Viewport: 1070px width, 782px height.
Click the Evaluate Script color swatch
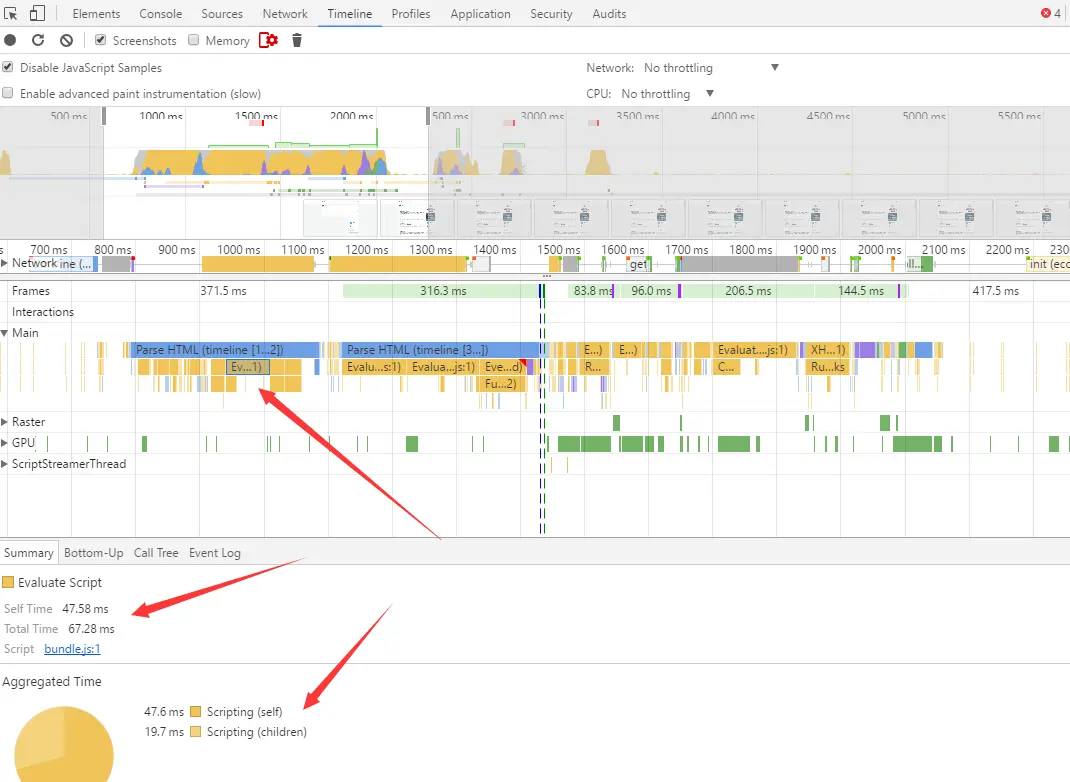click(x=8, y=582)
